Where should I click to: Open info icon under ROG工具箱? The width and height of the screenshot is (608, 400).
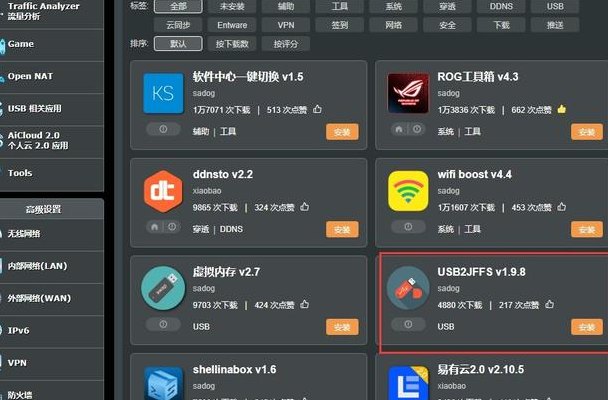(x=417, y=129)
